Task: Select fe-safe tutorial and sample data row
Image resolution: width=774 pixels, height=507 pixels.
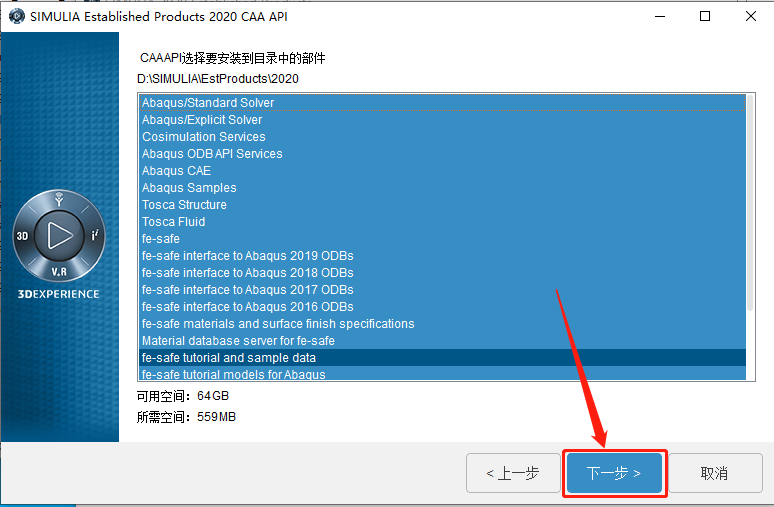Action: click(442, 358)
